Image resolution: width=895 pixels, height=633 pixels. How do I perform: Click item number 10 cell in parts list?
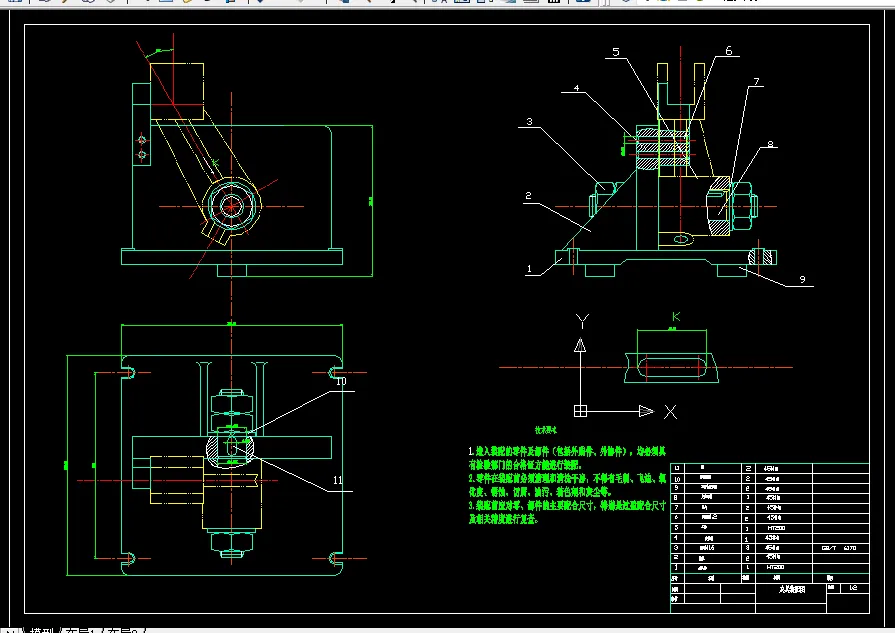[677, 479]
